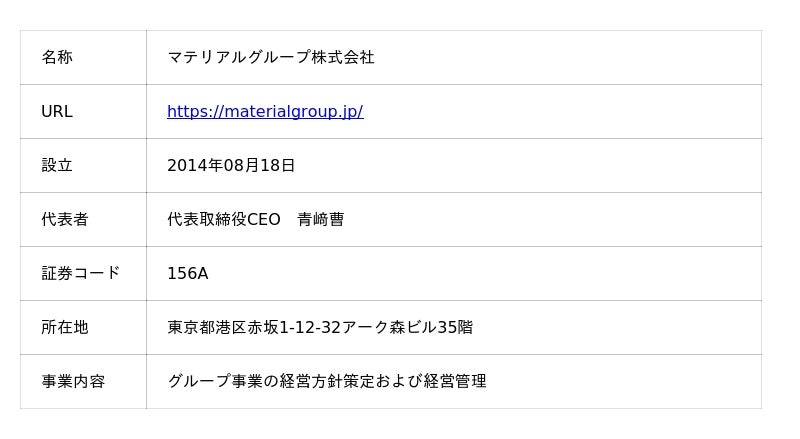Viewport: 800px width, 439px height.
Task: Click the 株式会社 suffix in company name
Action: (x=343, y=58)
